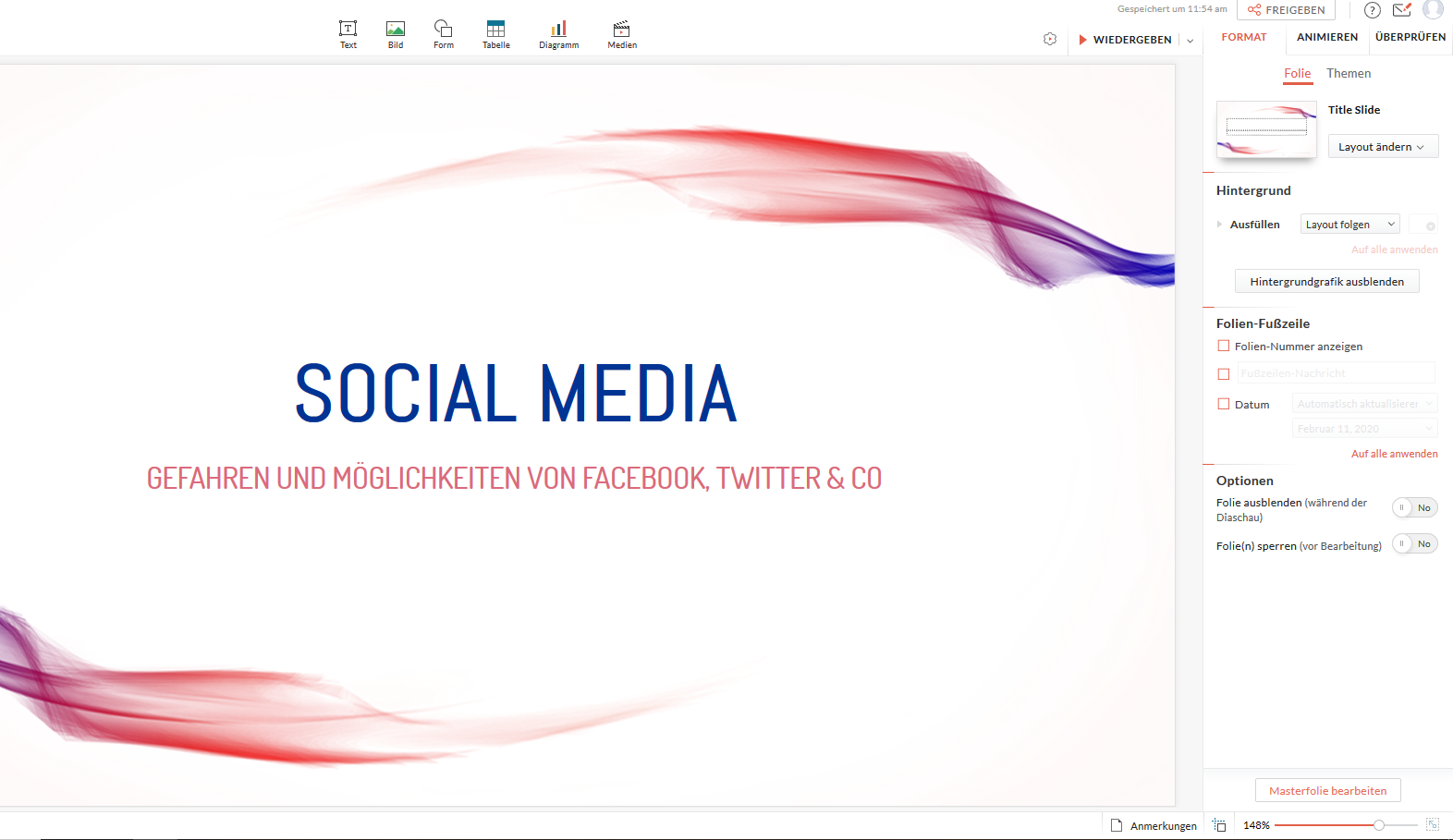Viewport: 1453px width, 840px height.
Task: Click the Fußzeilen-Nachricht input field
Action: [x=1336, y=373]
